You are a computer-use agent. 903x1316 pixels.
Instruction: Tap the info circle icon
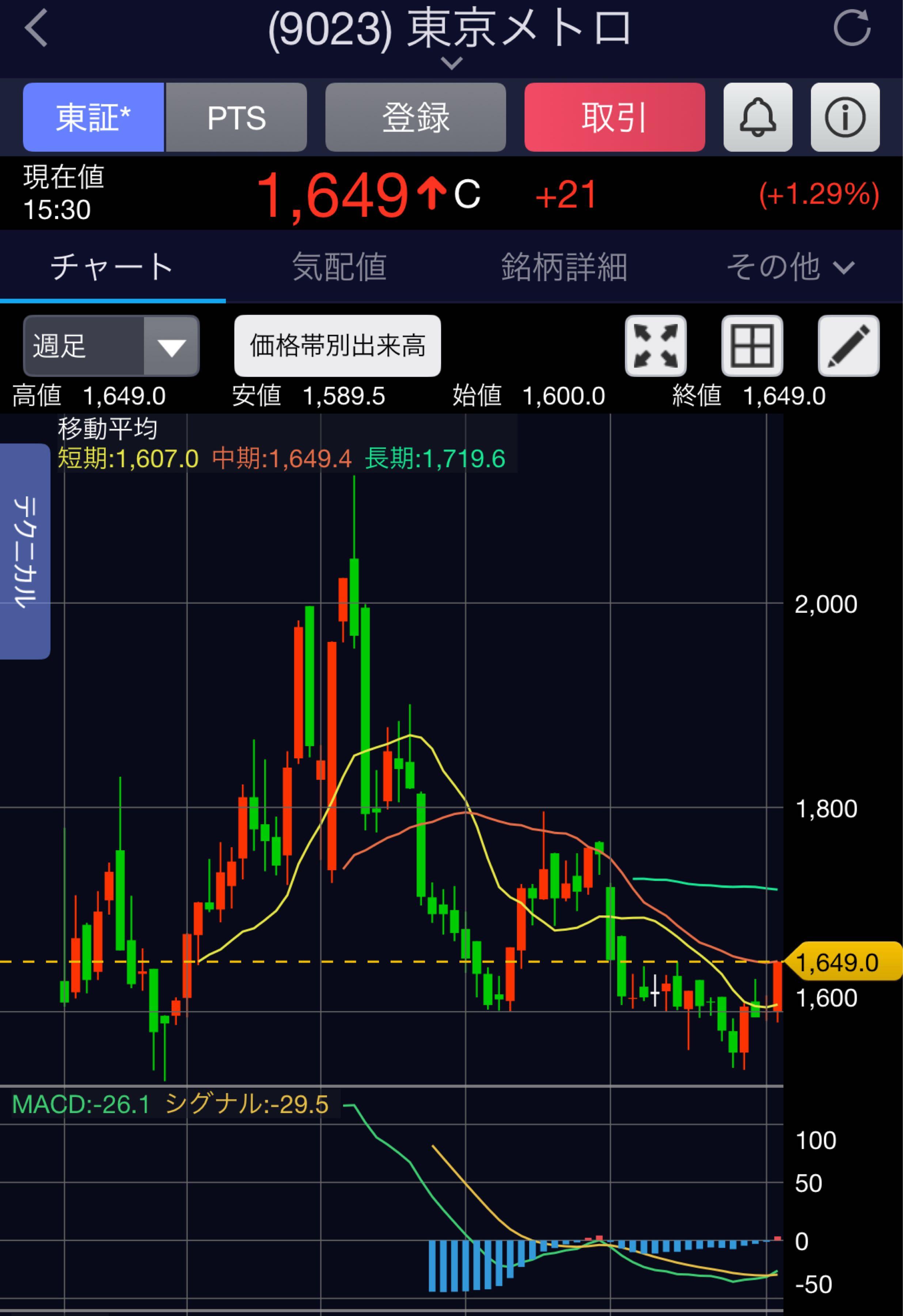click(x=845, y=117)
